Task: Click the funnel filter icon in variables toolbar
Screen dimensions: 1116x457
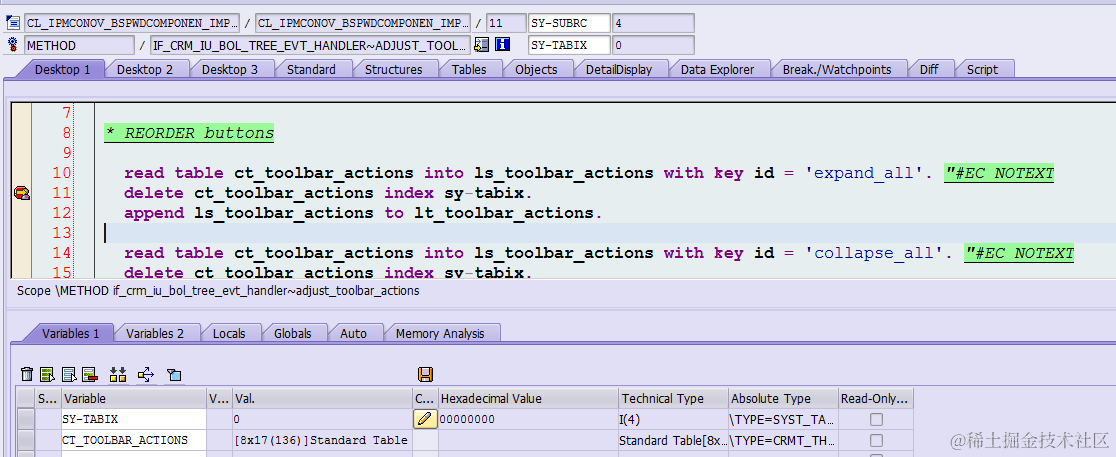Action: (x=174, y=375)
